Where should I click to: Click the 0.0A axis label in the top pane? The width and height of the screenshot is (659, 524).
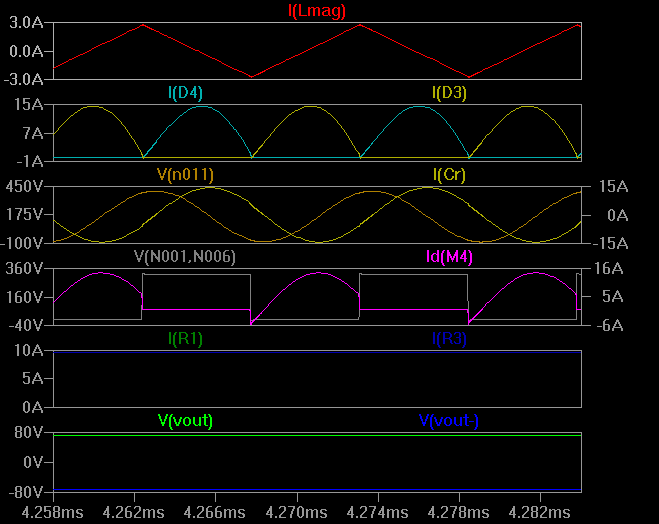26,52
